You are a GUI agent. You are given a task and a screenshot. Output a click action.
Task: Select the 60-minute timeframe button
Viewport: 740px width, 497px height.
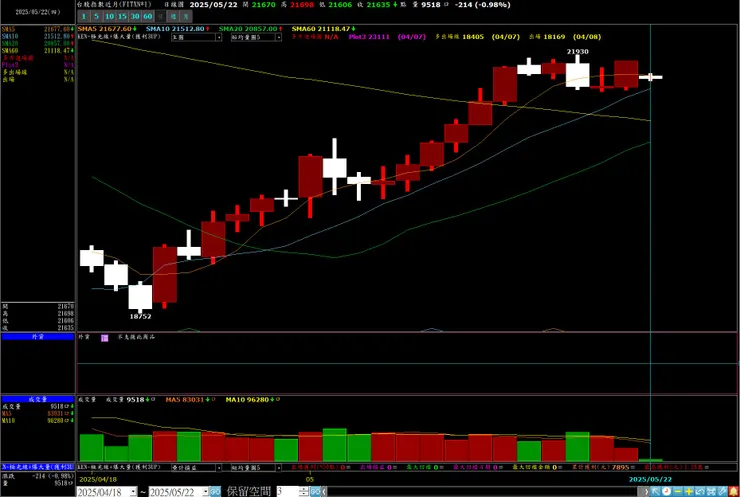(147, 17)
